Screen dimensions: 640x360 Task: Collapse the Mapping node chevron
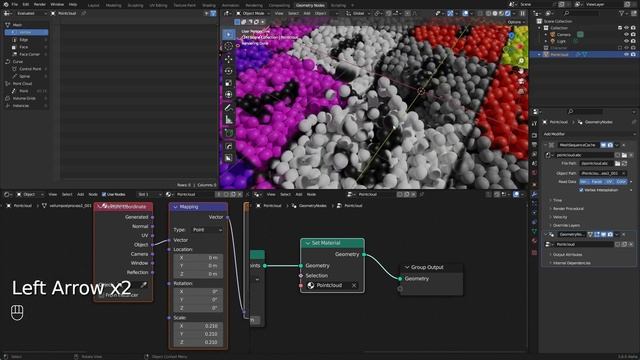pos(176,207)
